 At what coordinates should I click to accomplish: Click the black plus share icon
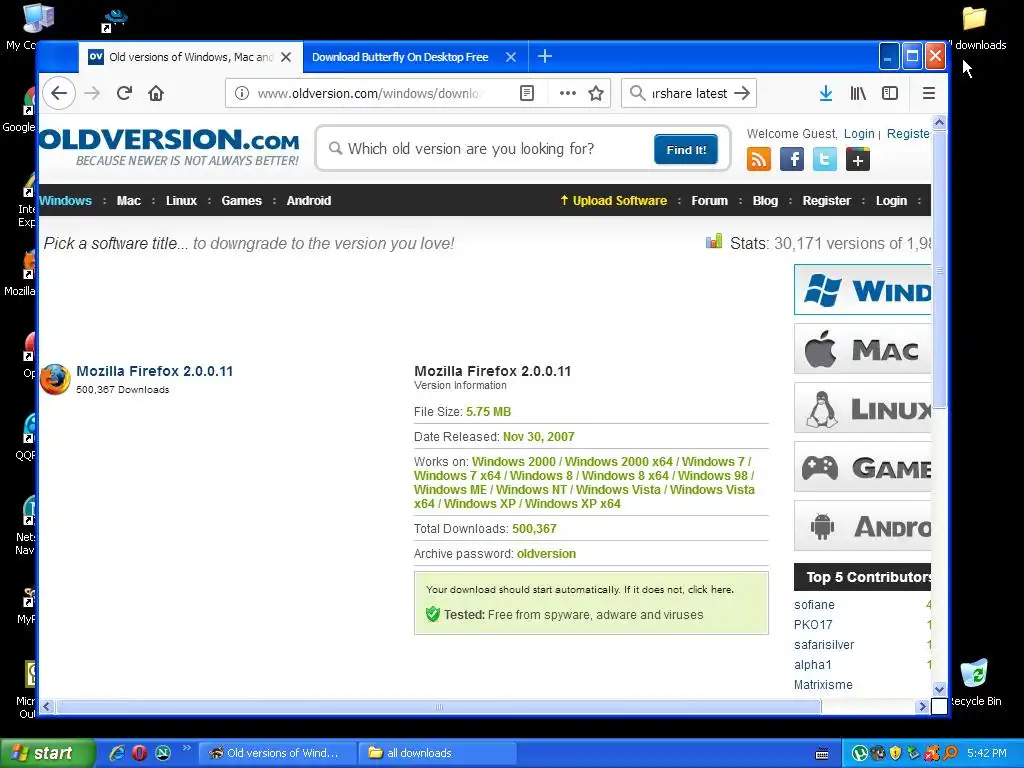tap(857, 159)
